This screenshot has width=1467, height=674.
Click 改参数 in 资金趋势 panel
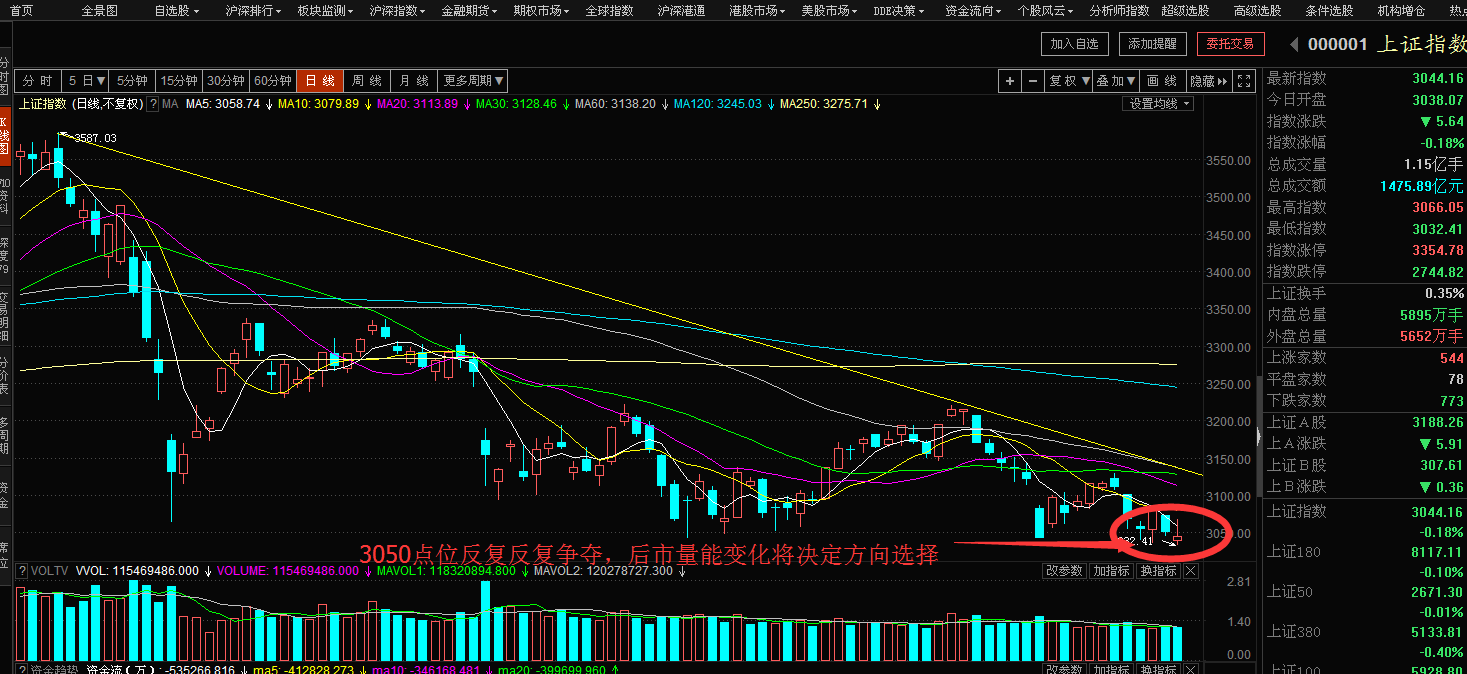point(1064,669)
